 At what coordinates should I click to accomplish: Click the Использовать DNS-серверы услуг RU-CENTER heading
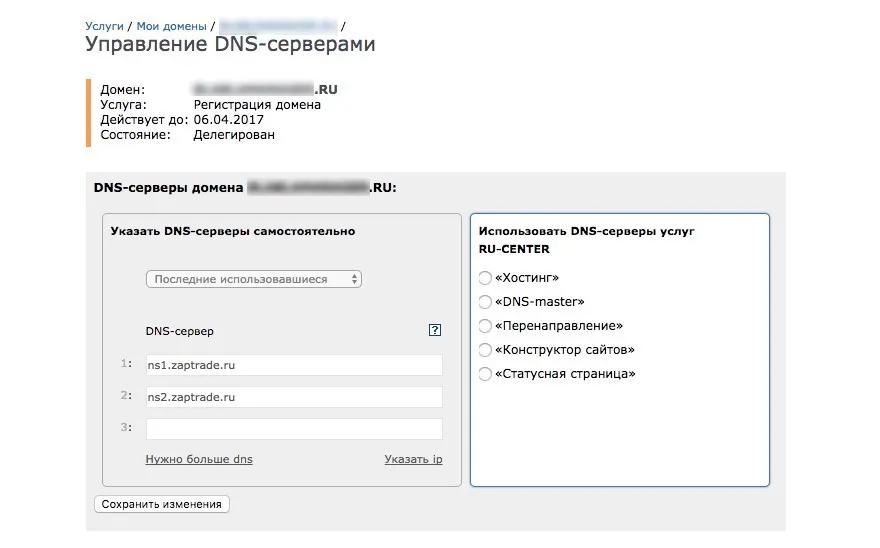click(x=586, y=240)
